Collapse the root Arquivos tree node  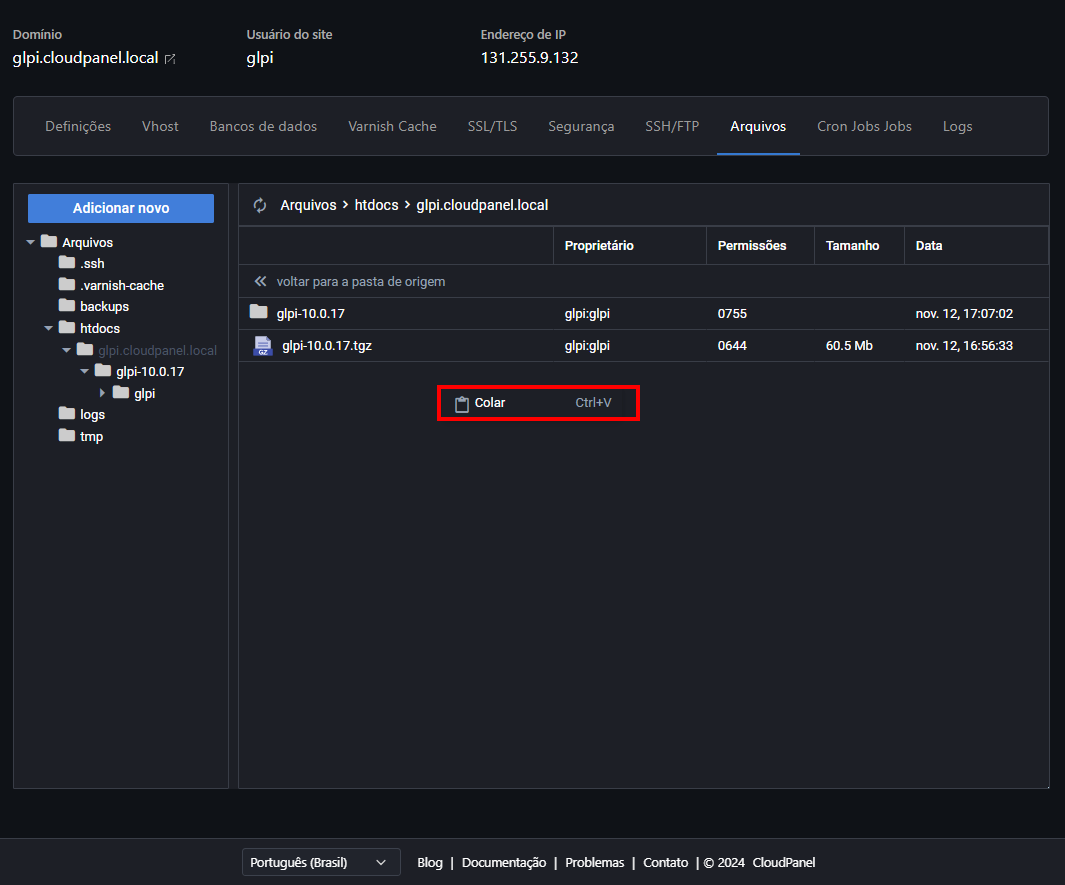click(x=30, y=242)
